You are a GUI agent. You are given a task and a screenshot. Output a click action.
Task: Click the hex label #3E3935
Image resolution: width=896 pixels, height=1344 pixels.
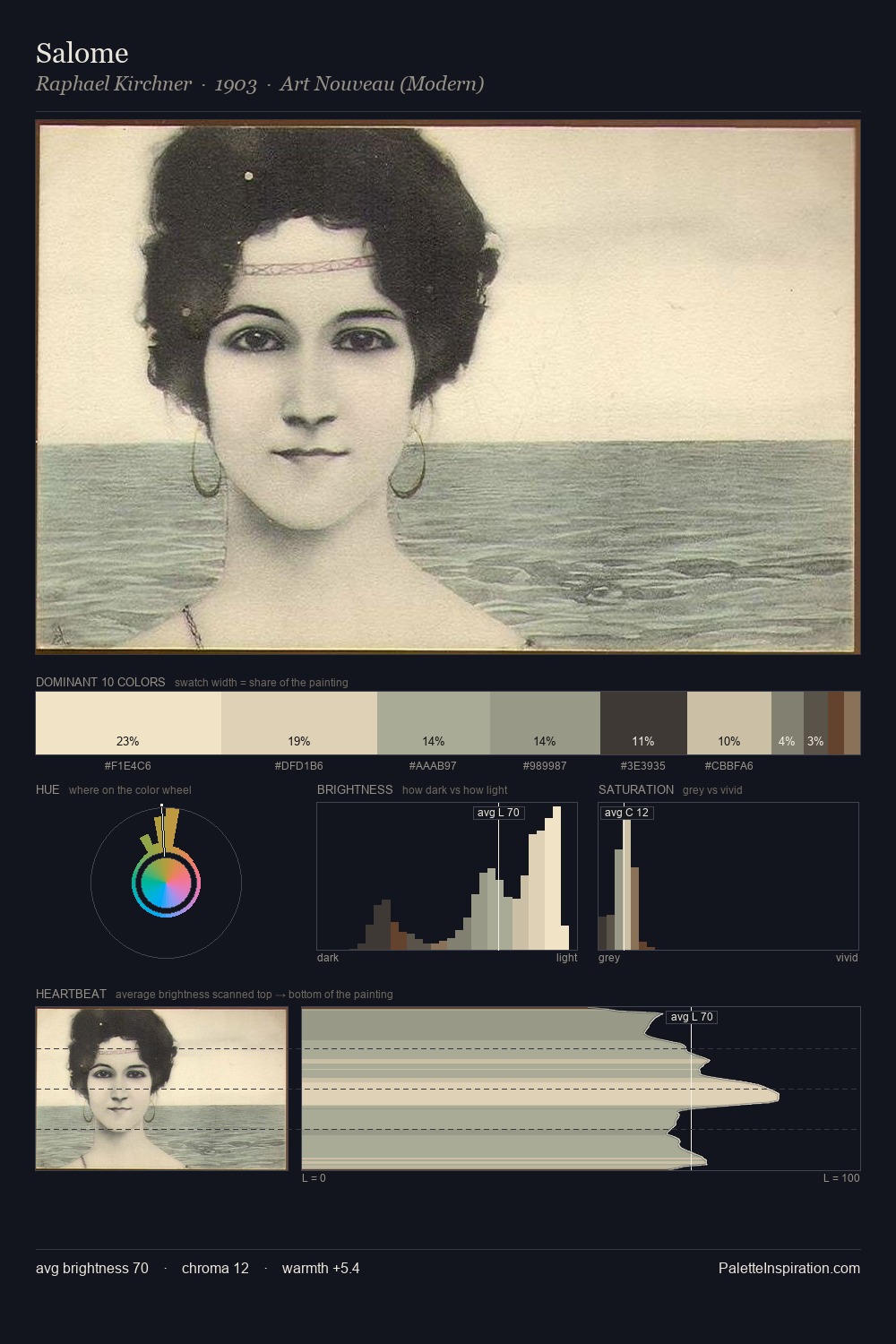643,766
